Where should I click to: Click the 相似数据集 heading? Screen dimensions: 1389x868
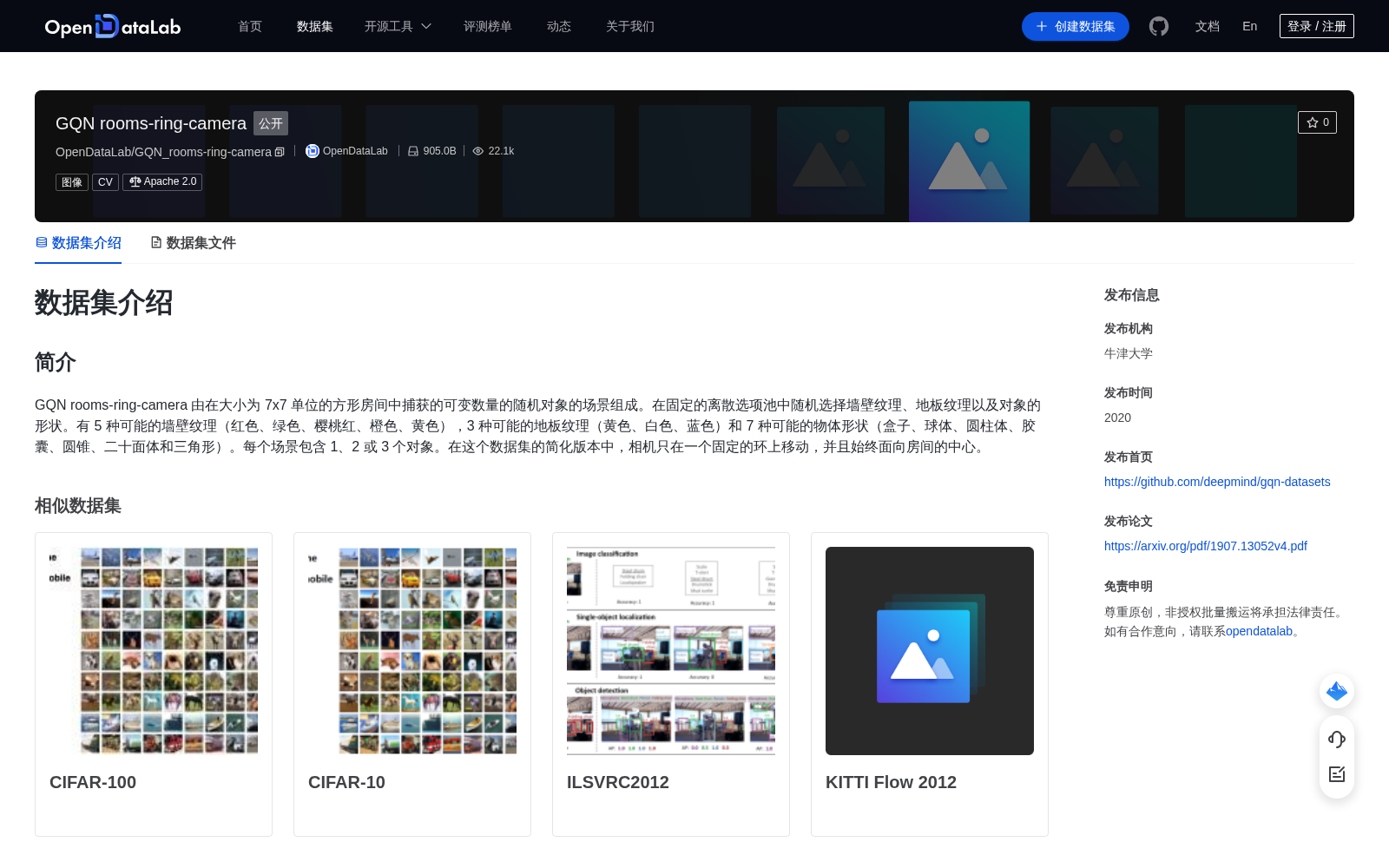[78, 505]
